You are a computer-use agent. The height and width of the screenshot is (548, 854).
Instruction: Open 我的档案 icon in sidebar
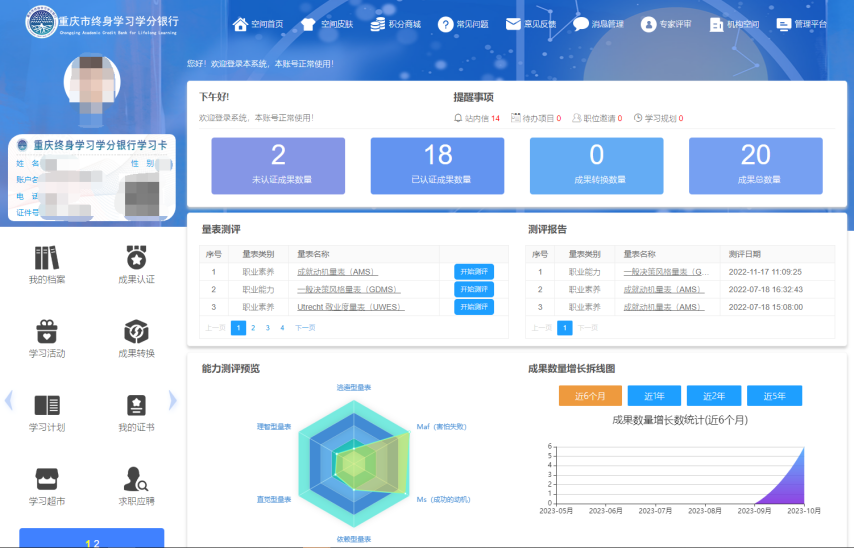pyautogui.click(x=47, y=258)
